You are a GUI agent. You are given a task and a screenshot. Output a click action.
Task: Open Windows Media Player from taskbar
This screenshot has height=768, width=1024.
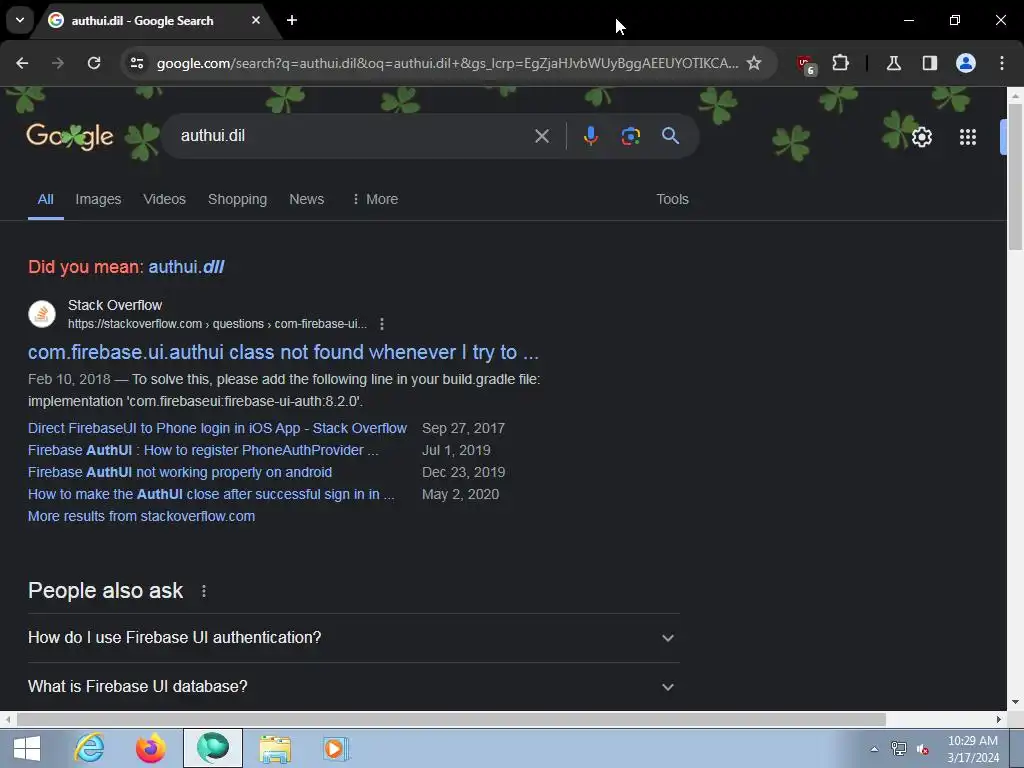coord(336,748)
